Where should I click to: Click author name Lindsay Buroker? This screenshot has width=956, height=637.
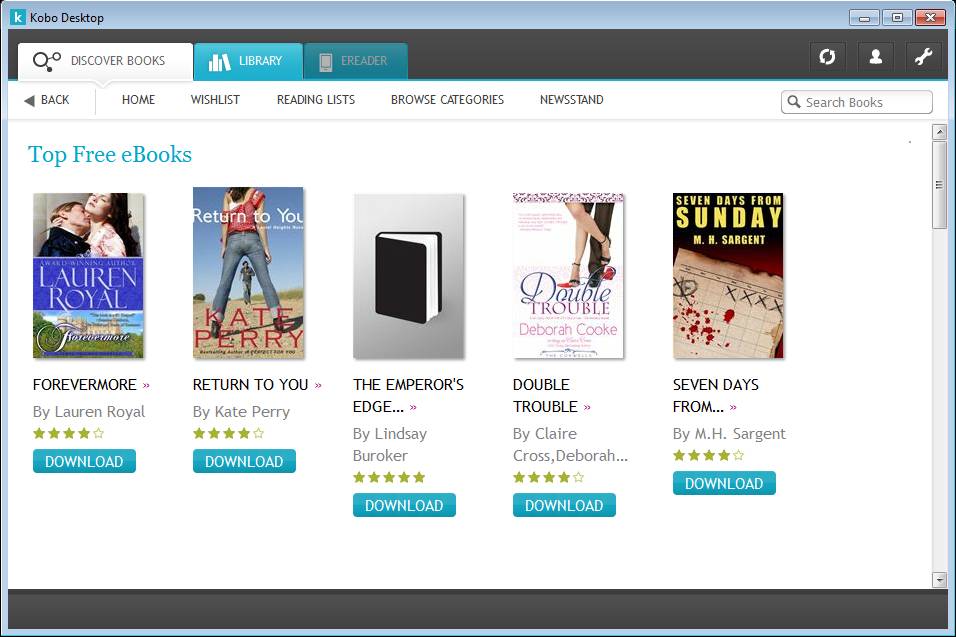[390, 445]
